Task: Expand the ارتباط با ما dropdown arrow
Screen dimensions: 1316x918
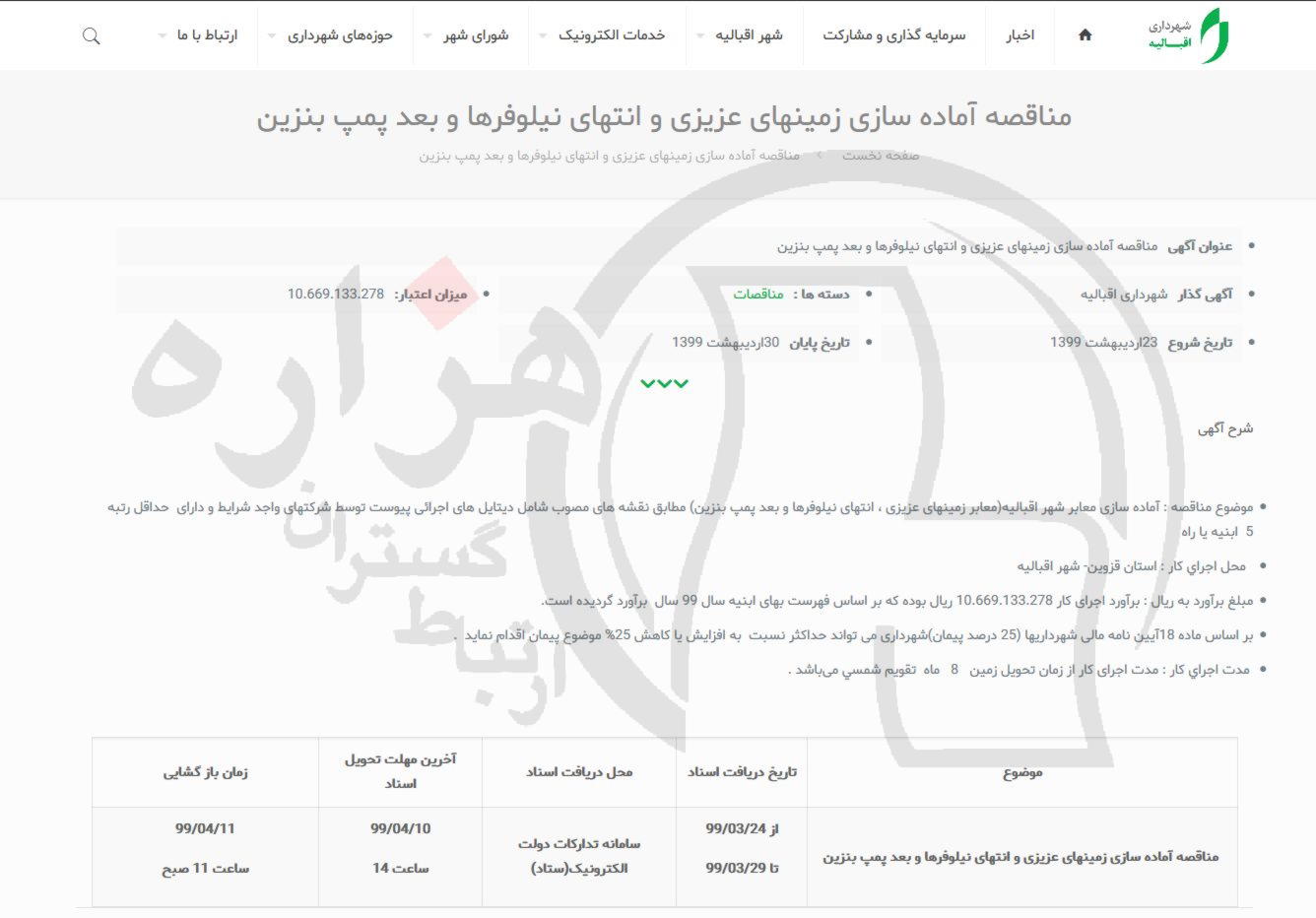Action: pos(163,36)
